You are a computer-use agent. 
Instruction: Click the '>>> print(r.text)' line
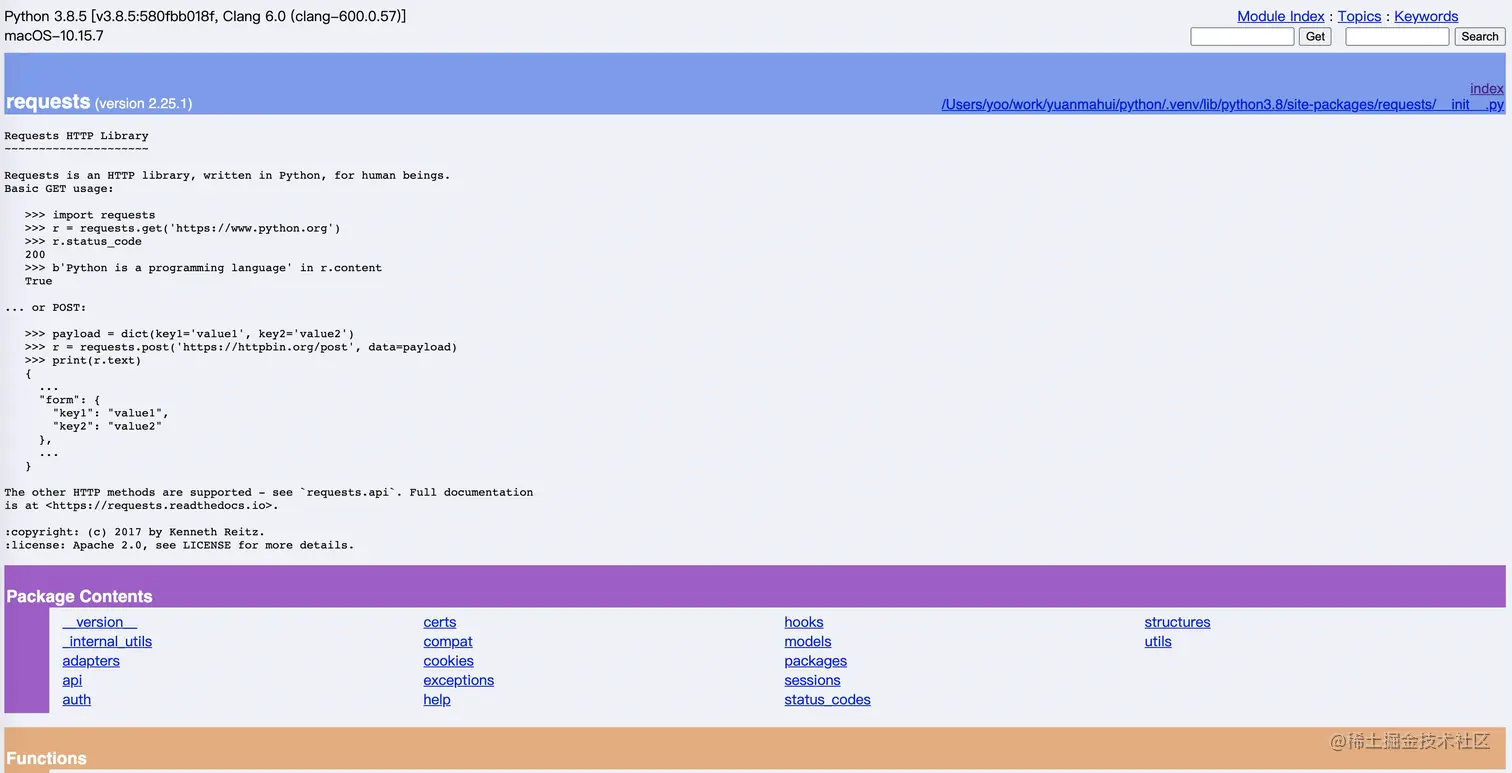(x=83, y=360)
